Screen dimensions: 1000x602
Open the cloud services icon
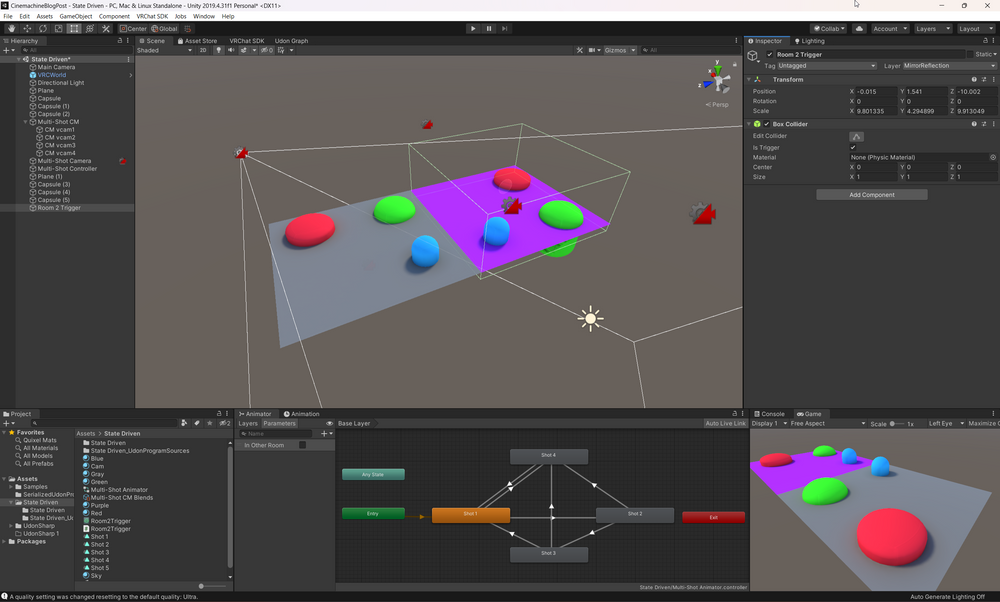click(859, 28)
